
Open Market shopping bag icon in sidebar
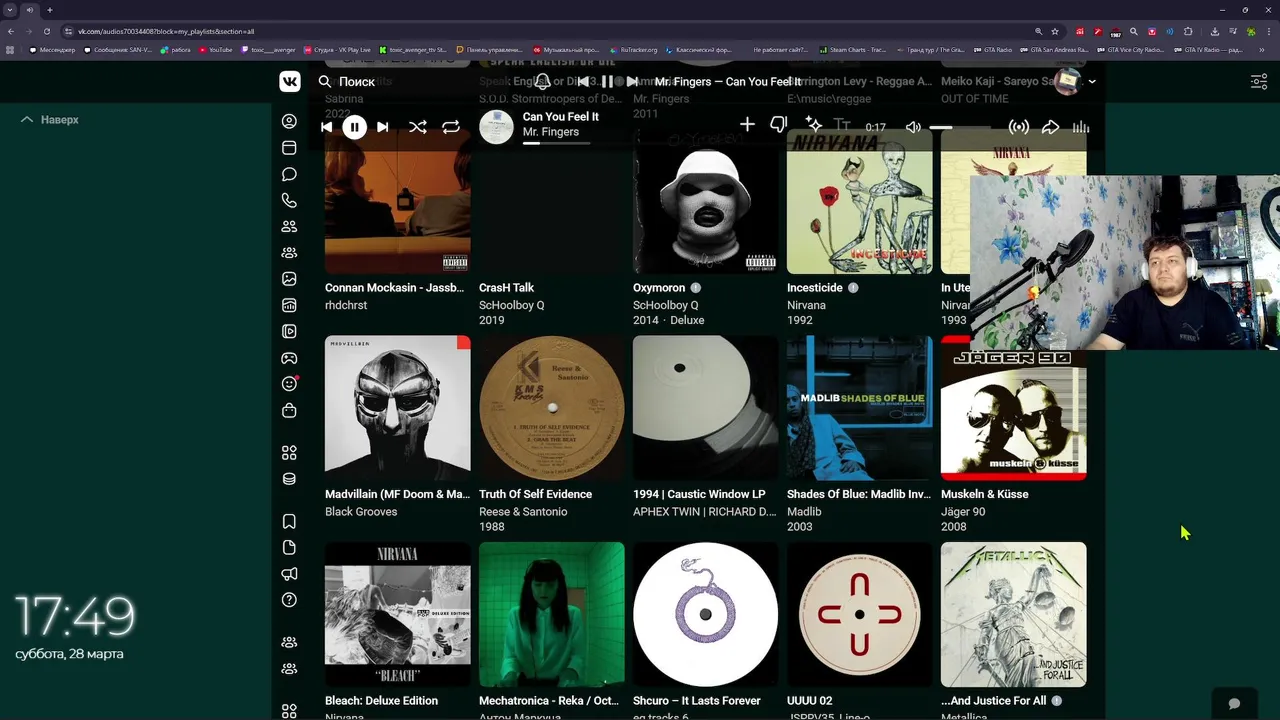289,410
